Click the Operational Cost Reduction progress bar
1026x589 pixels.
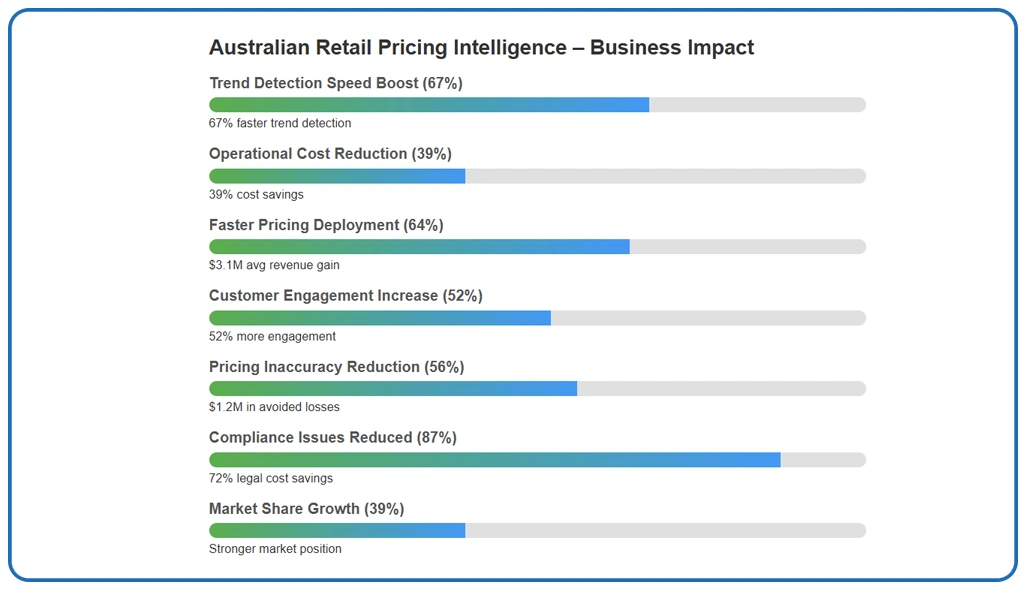(537, 176)
